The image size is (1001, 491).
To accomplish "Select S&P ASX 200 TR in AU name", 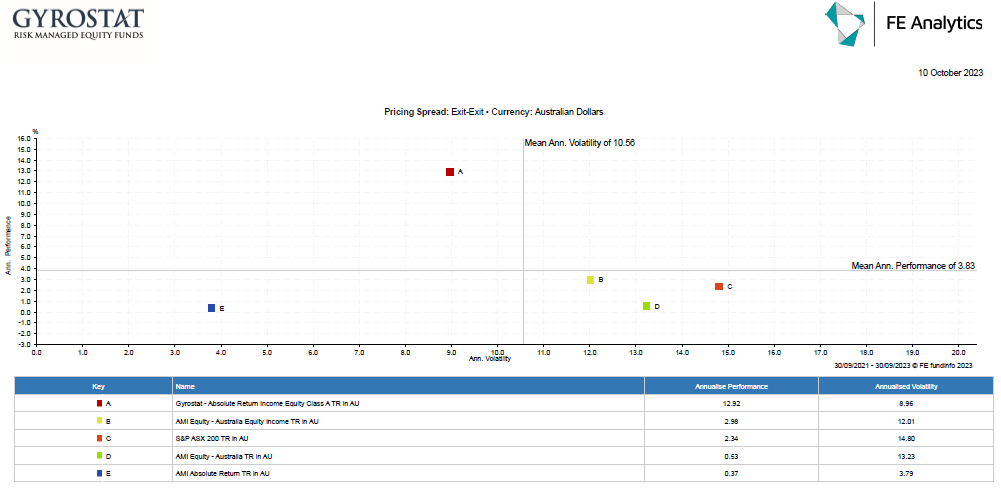I will pos(214,439).
